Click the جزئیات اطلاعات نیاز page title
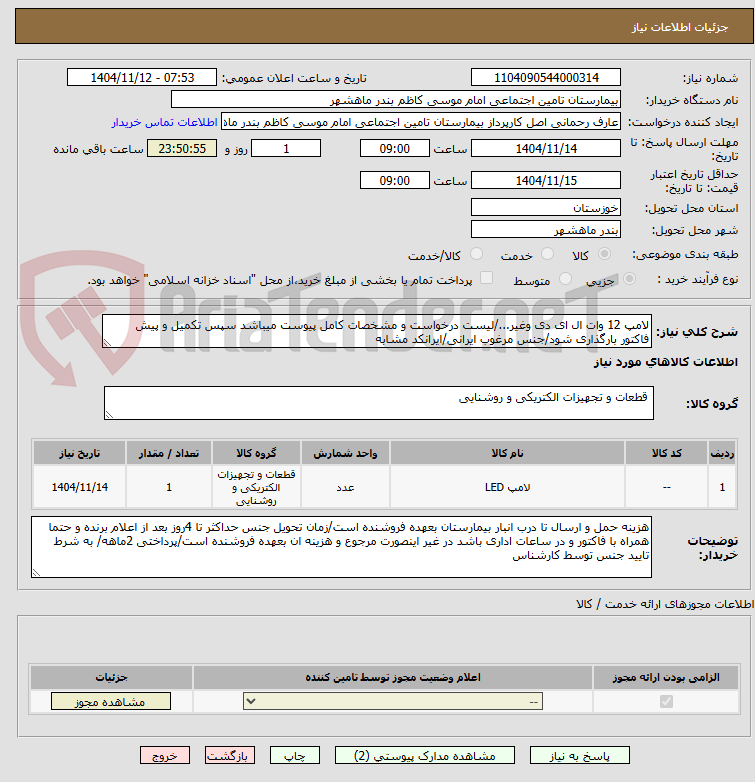Viewport: 755px width, 782px height. pos(680,27)
